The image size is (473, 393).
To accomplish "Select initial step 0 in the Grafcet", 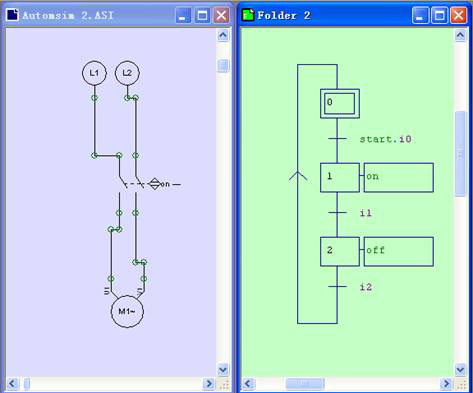I will click(340, 103).
